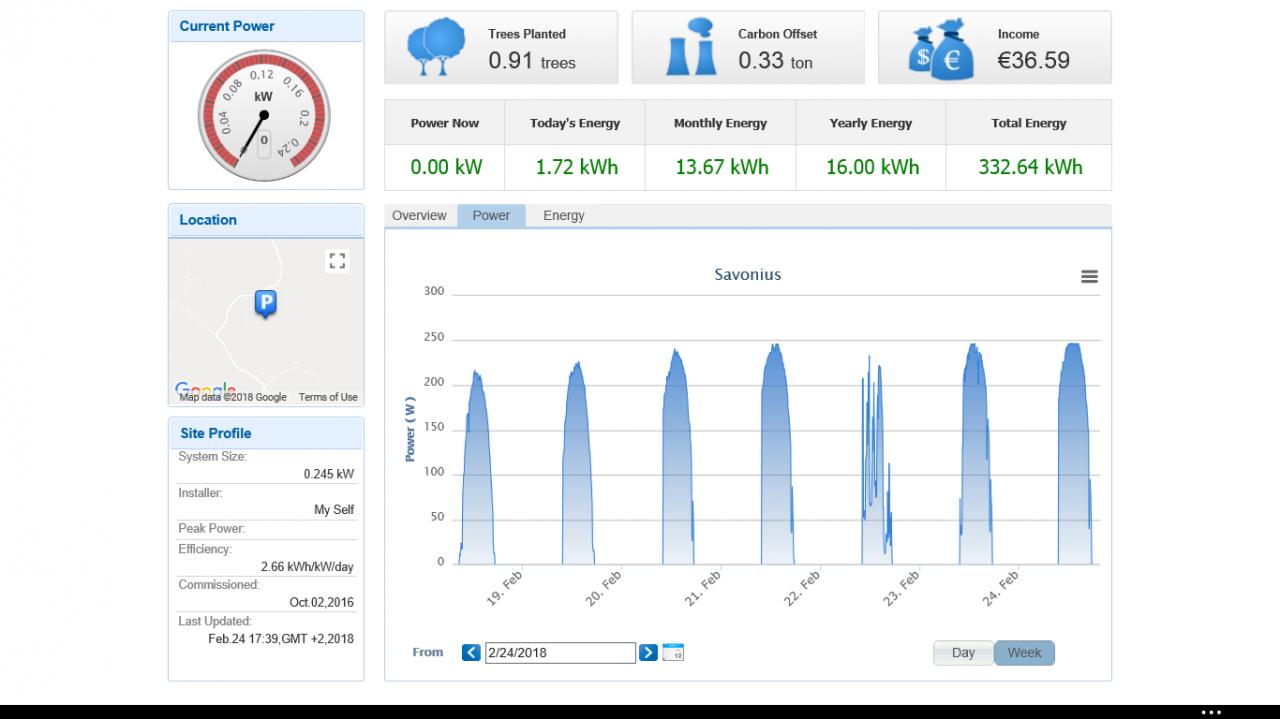Screen dimensions: 1280x719
Task: Switch to the Energy tab
Action: point(564,216)
